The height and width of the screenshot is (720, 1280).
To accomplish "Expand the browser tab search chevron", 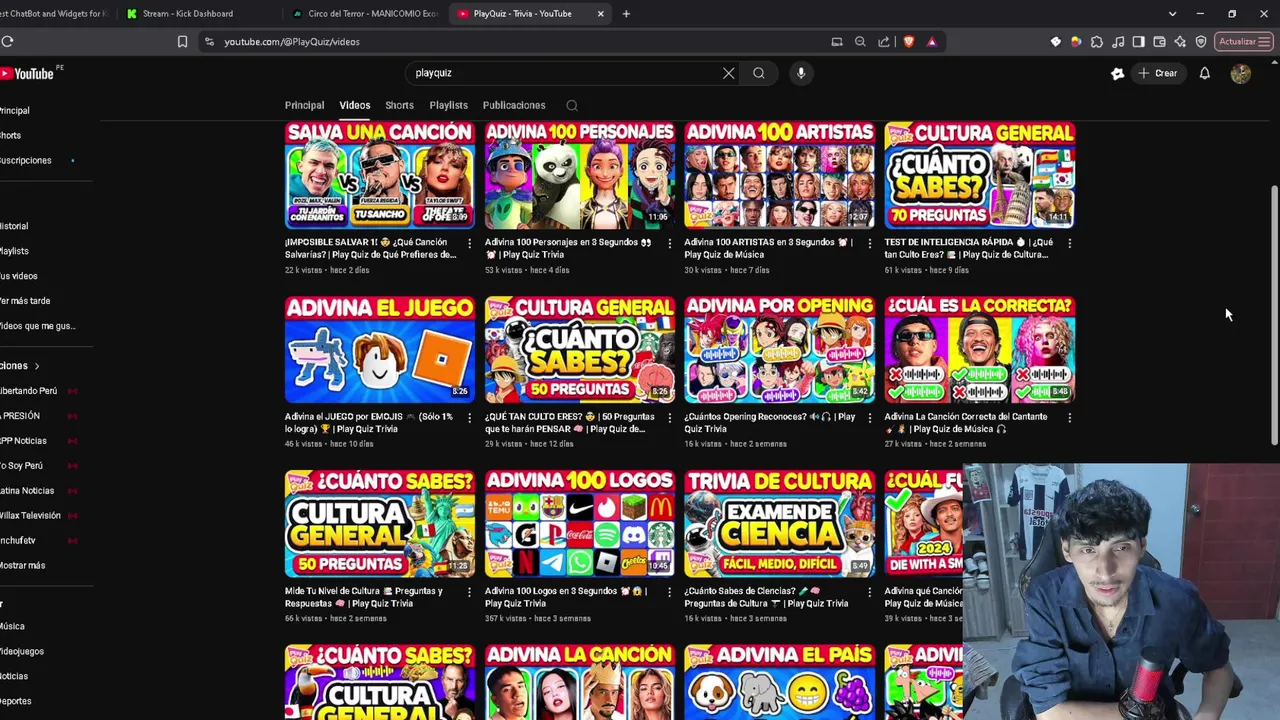I will tap(1172, 13).
